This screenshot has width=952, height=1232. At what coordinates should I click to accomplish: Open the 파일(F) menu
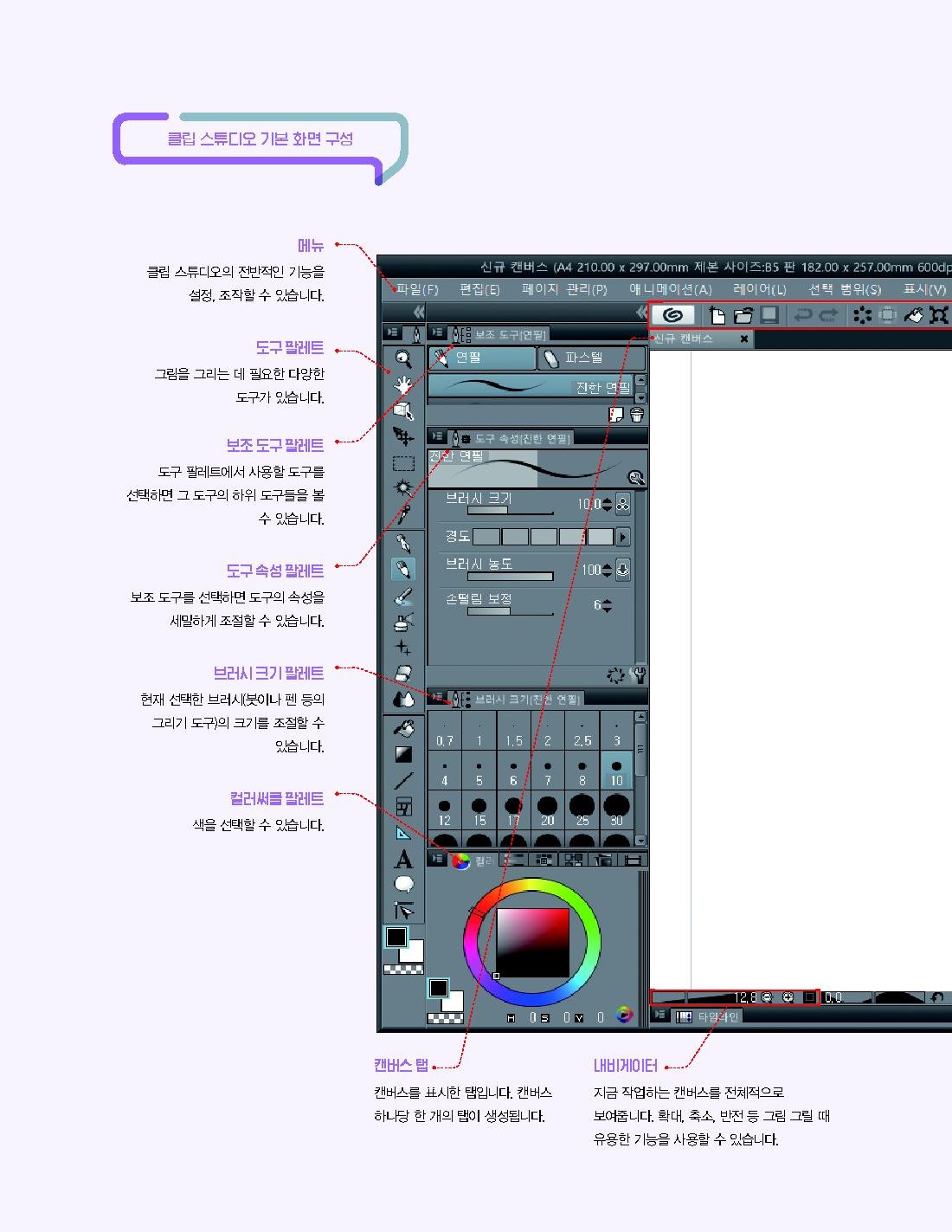417,289
